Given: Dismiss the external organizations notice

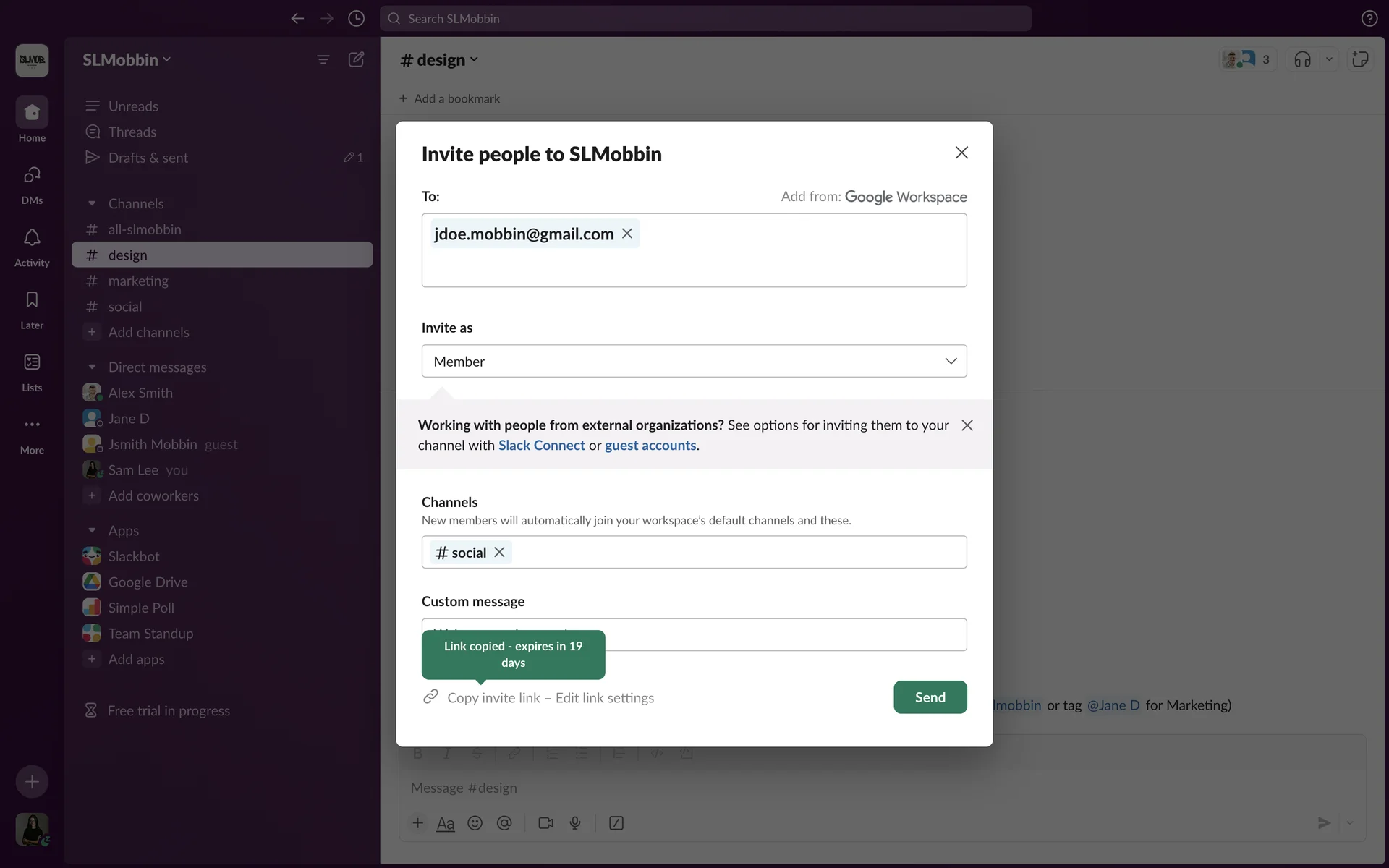Looking at the screenshot, I should pyautogui.click(x=967, y=425).
